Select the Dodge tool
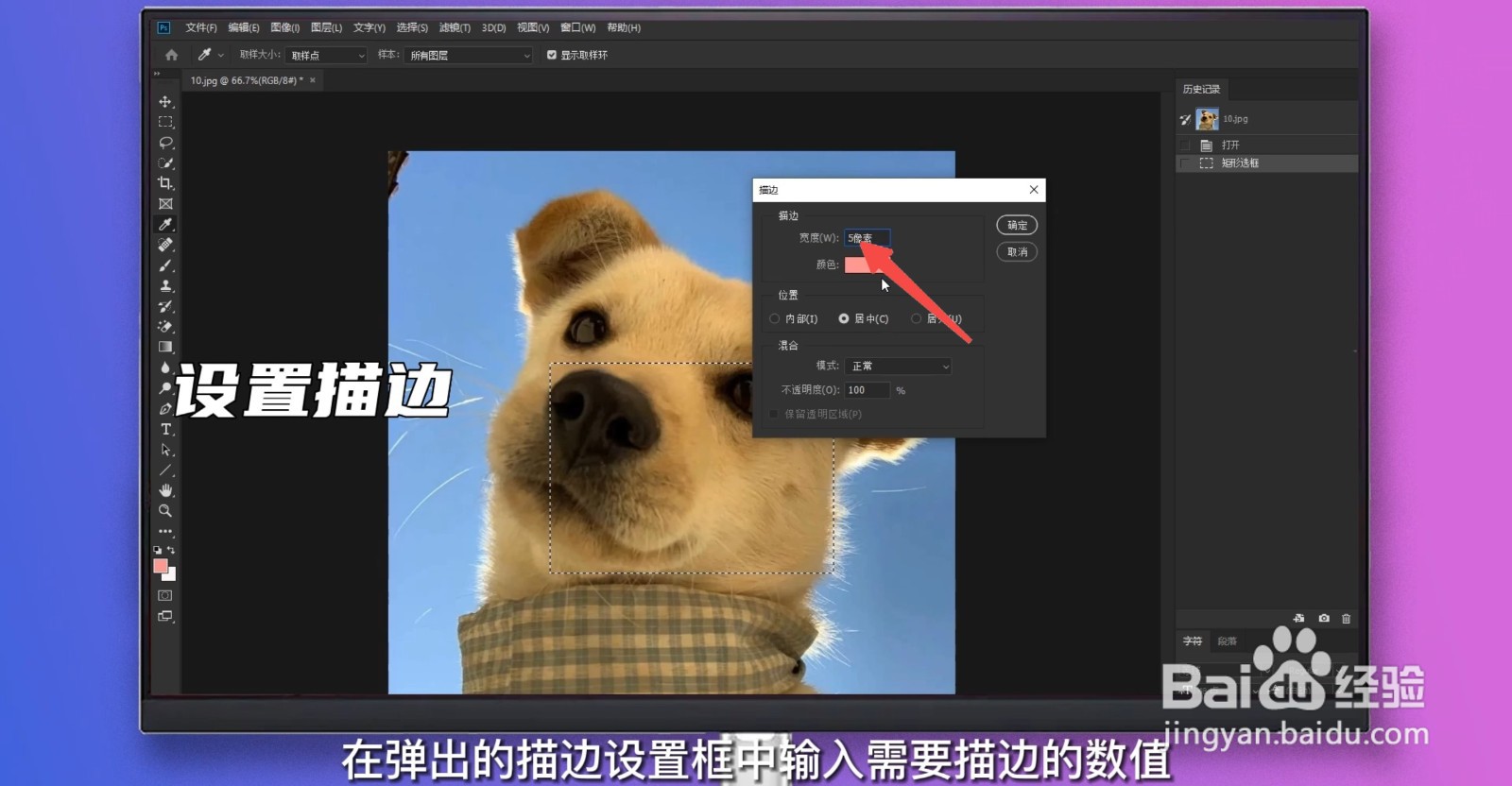This screenshot has width=1512, height=786. (x=165, y=388)
